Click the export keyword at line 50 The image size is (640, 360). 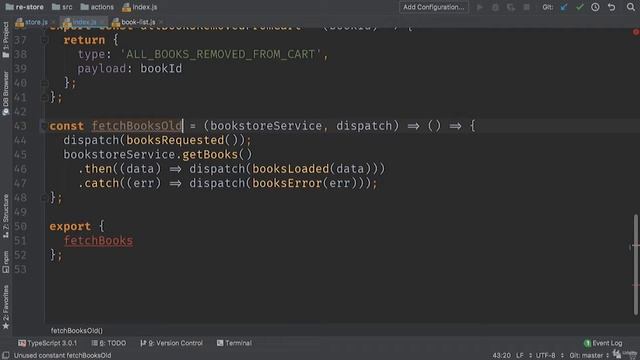coord(70,227)
